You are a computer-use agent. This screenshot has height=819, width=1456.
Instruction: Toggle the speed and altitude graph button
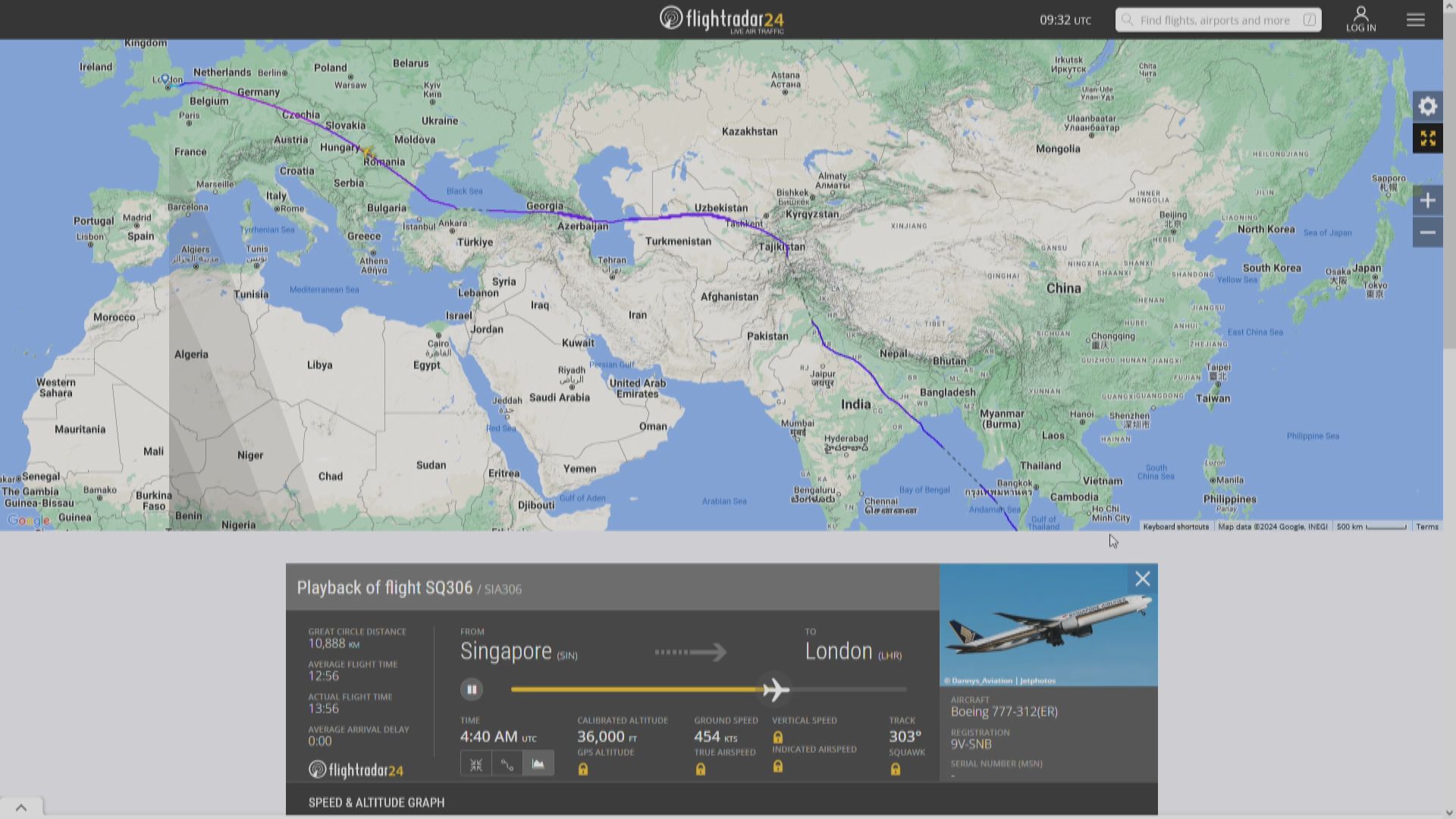(538, 764)
